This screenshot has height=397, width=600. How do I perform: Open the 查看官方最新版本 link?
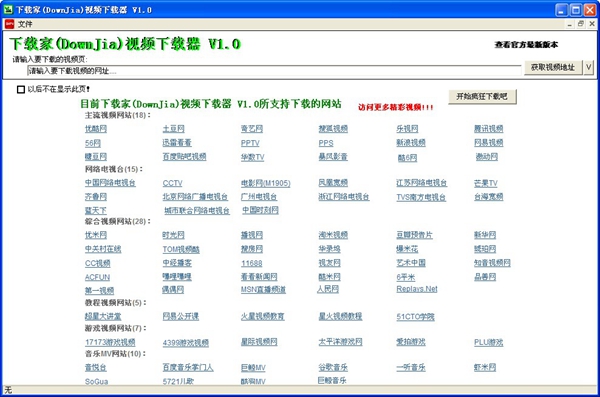pos(526,45)
